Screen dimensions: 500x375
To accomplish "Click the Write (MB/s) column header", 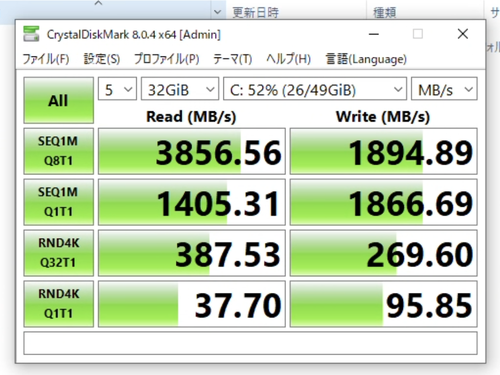I will point(383,117).
